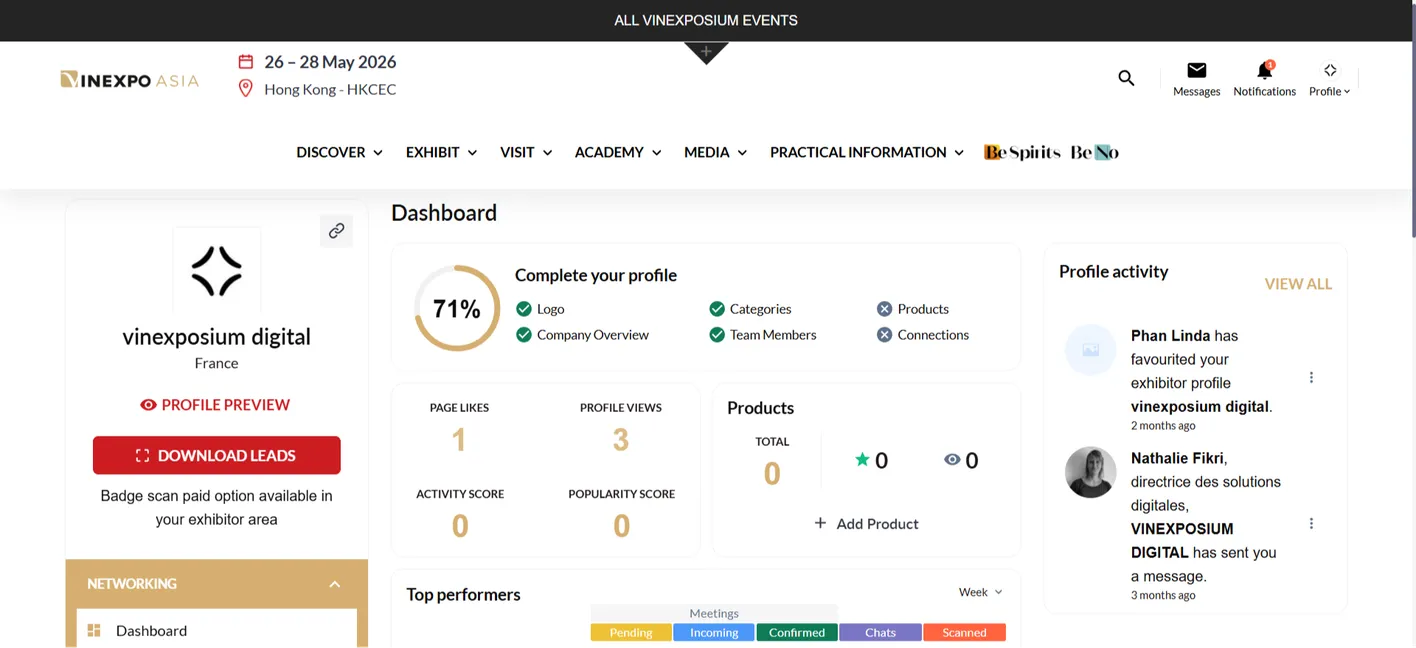Click the Vinexpo Asia logo
This screenshot has height=648, width=1416.
(x=130, y=80)
